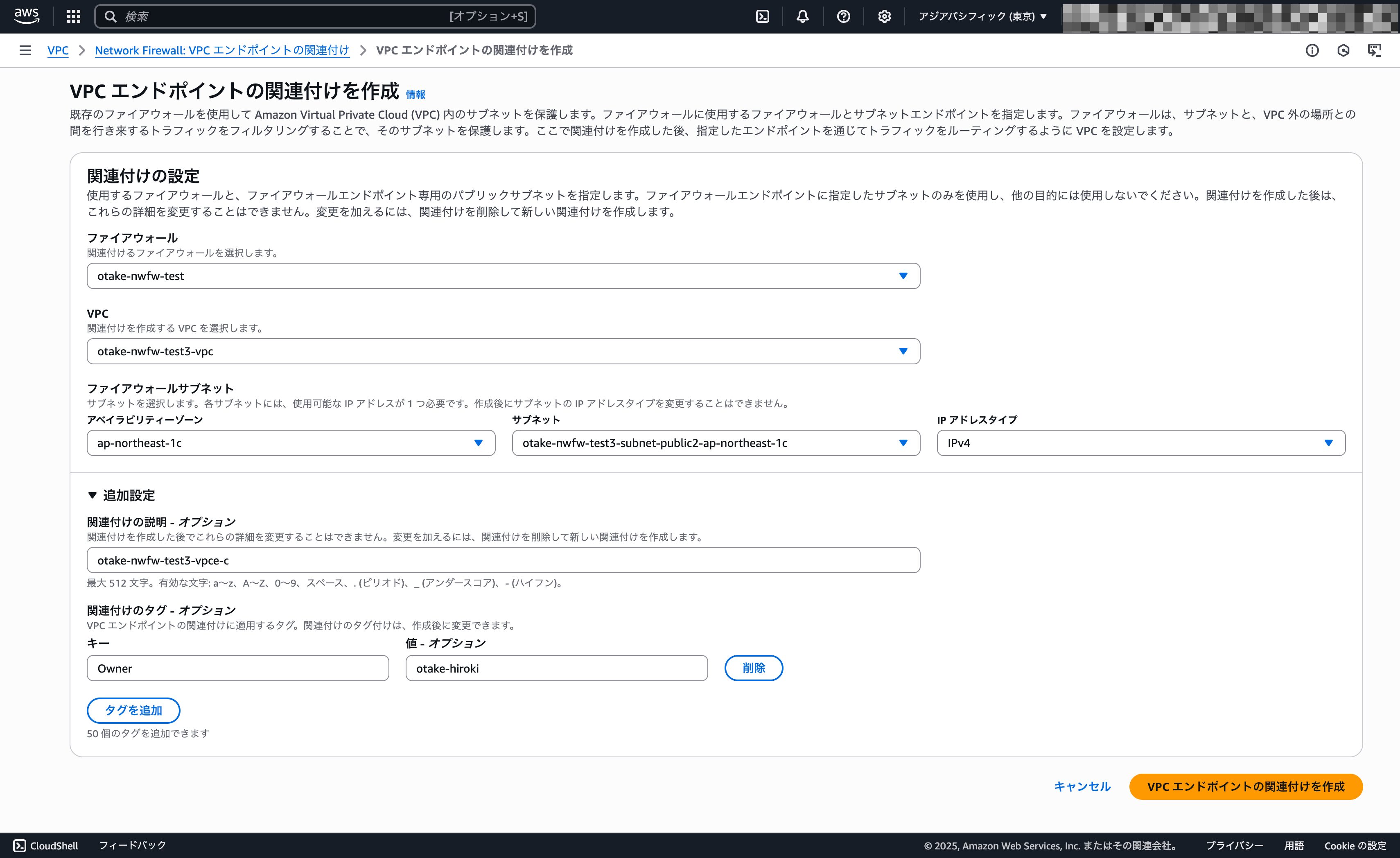Open Cookie の設定 in the footer
This screenshot has width=1400, height=858.
[x=1355, y=845]
